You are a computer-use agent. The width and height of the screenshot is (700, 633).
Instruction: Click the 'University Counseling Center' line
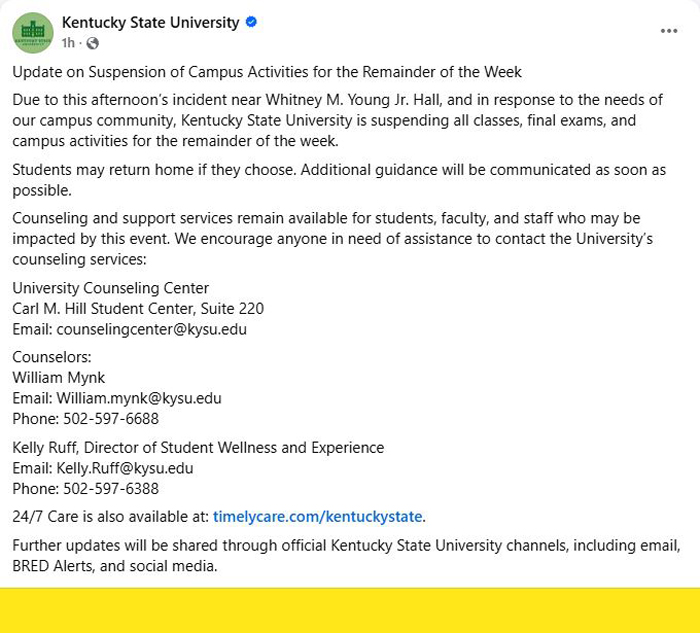tap(111, 289)
